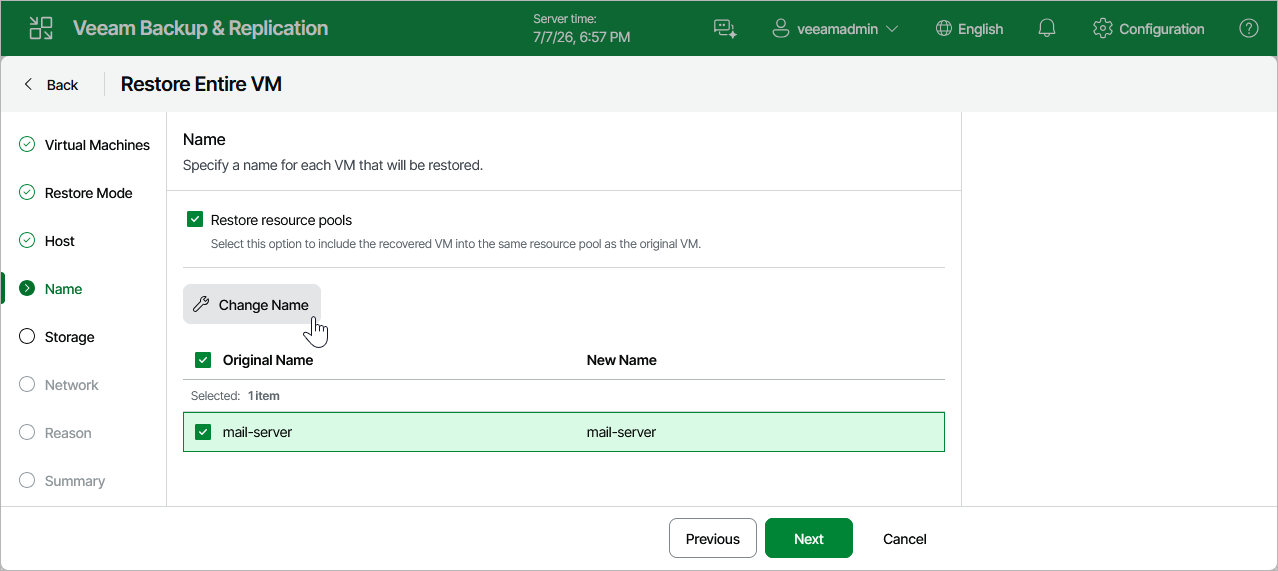
Task: Click the 'Selected: 1 item' status text
Action: coord(235,396)
